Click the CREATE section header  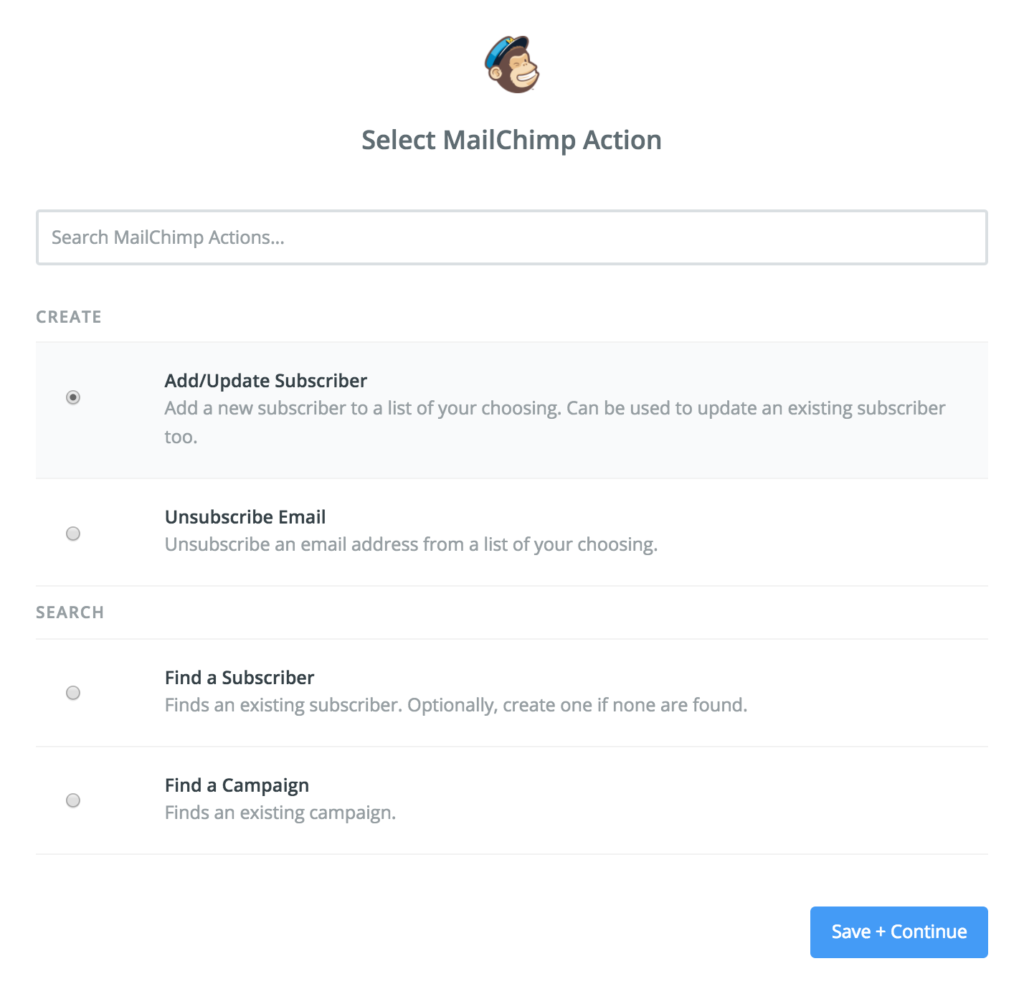pyautogui.click(x=68, y=316)
